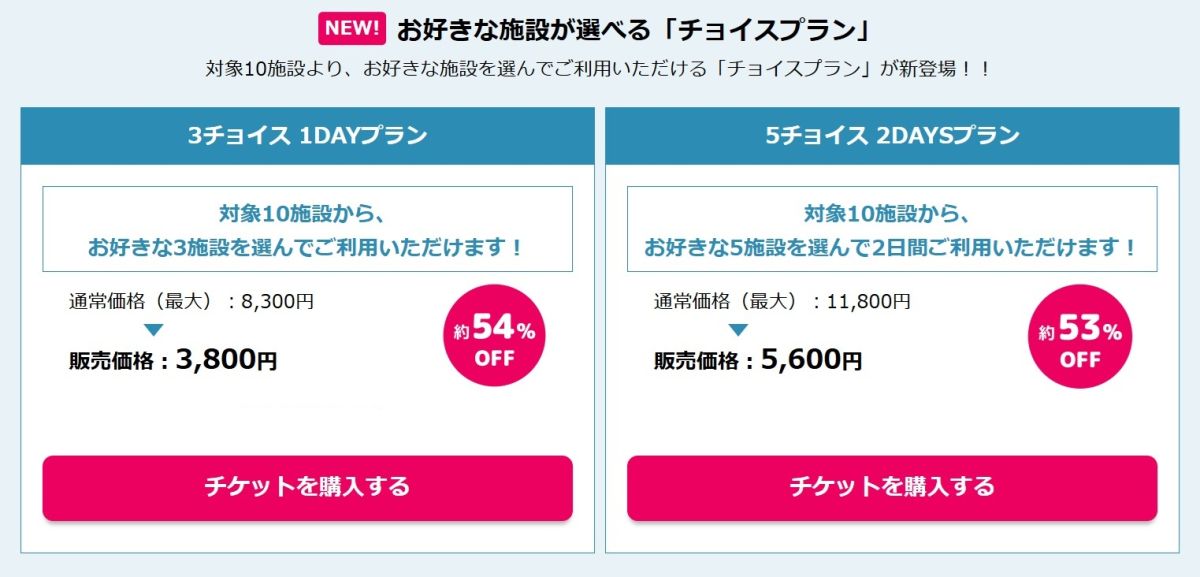Click the 5施設 2日間 description box
Image resolution: width=1200 pixels, height=577 pixels.
point(892,229)
